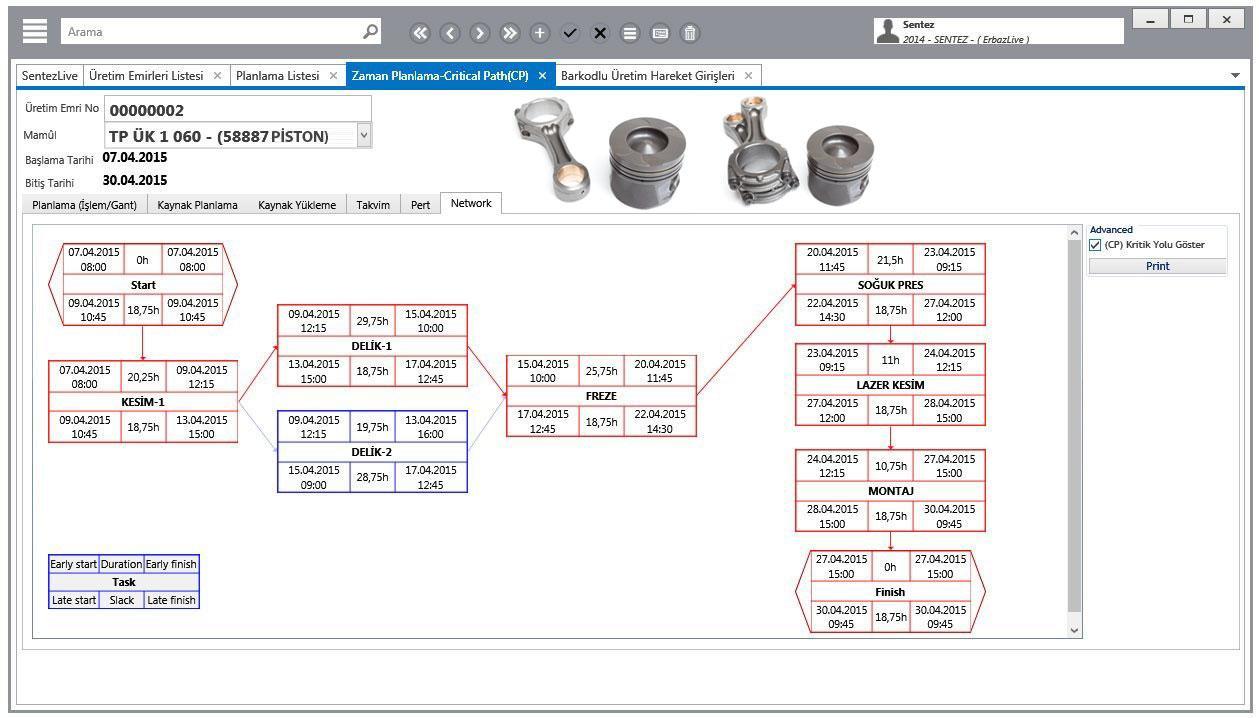Open the list view toolbar icon
The image size is (1259, 718).
coord(630,33)
